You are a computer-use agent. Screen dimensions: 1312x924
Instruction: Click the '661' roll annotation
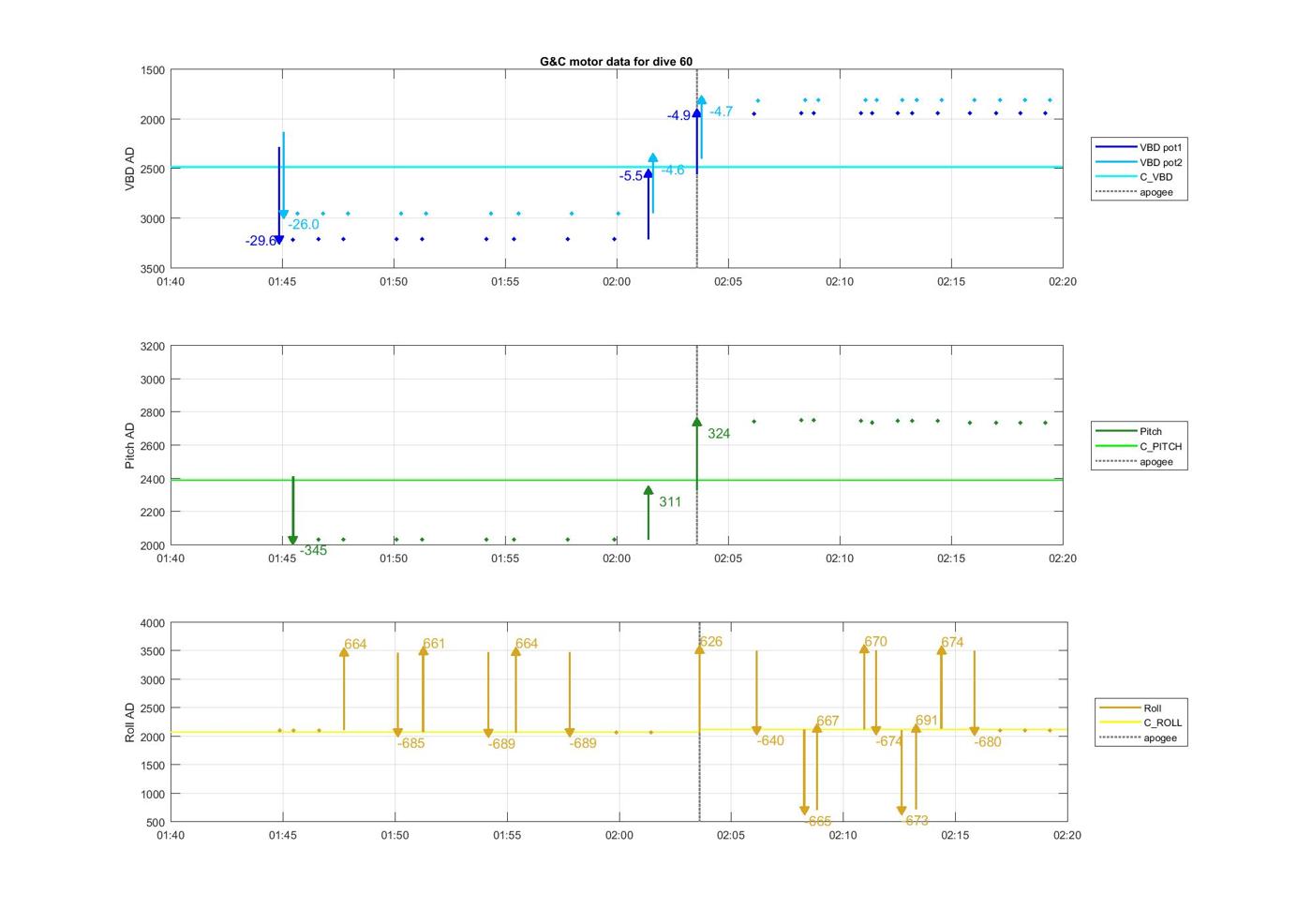(434, 644)
